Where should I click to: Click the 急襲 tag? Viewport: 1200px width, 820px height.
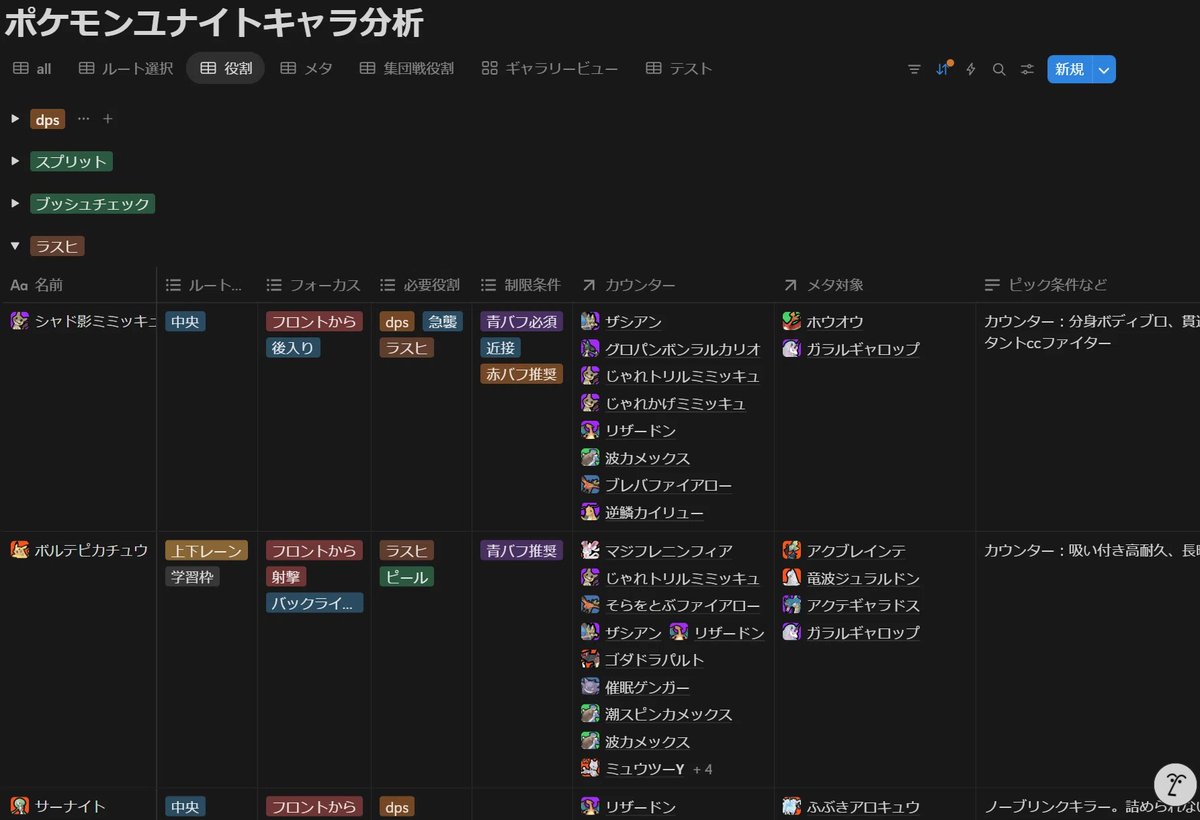click(443, 322)
